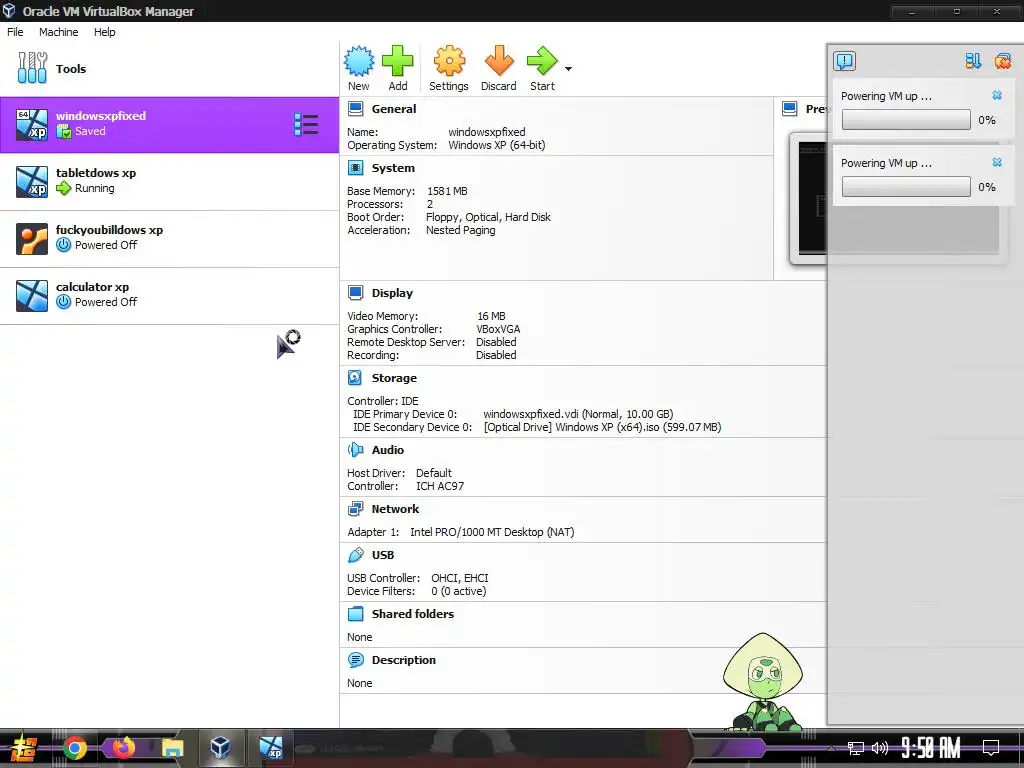
Task: Click the optical drive ISO entry
Action: pos(602,427)
